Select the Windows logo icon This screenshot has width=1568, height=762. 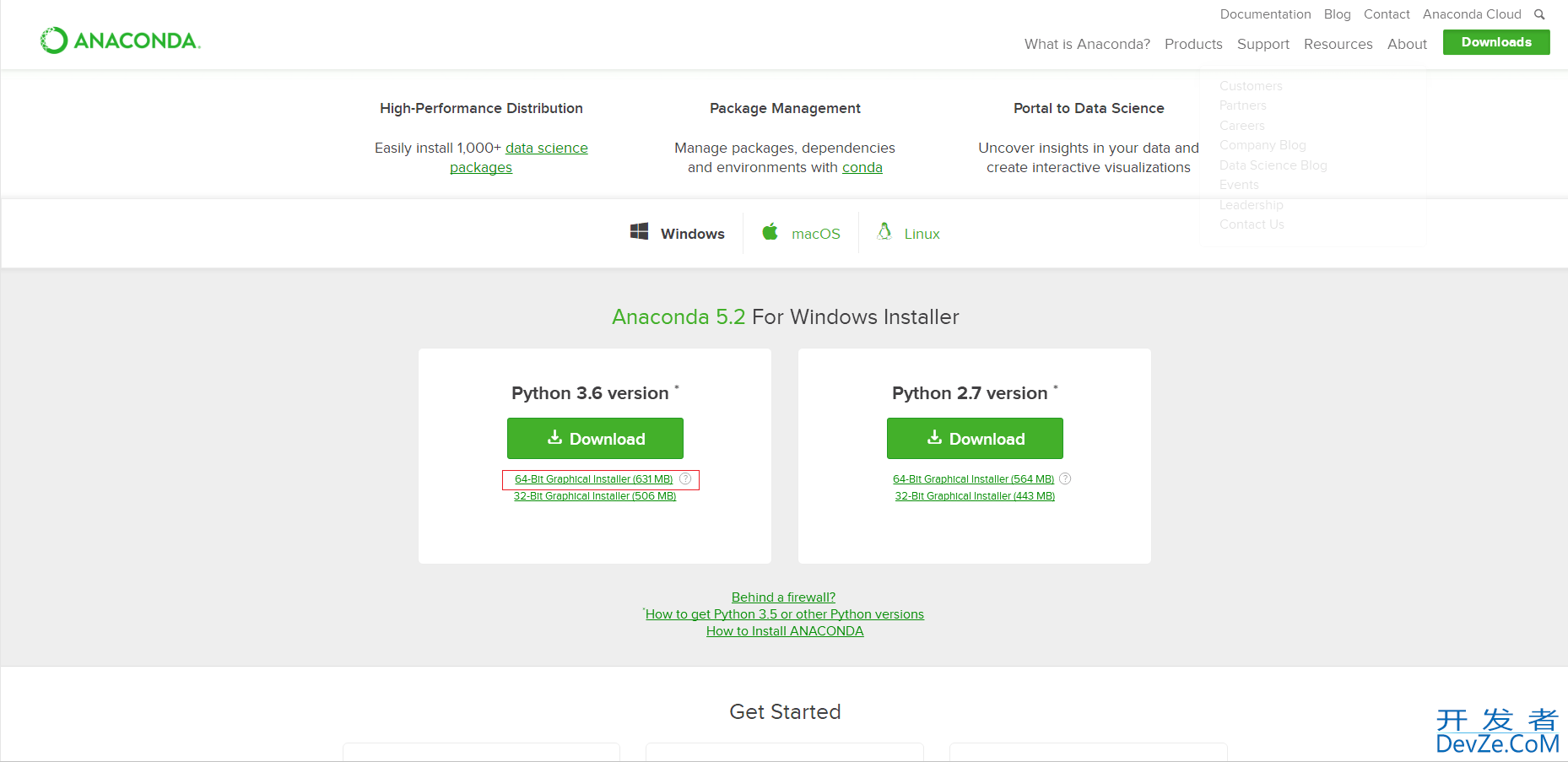tap(640, 231)
